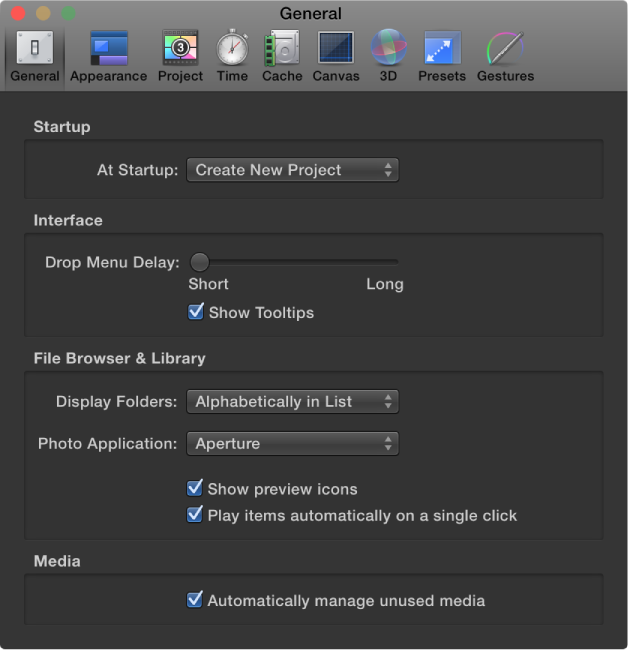Image resolution: width=628 pixels, height=650 pixels.
Task: Open the 3D preferences sphere icon
Action: 388,47
